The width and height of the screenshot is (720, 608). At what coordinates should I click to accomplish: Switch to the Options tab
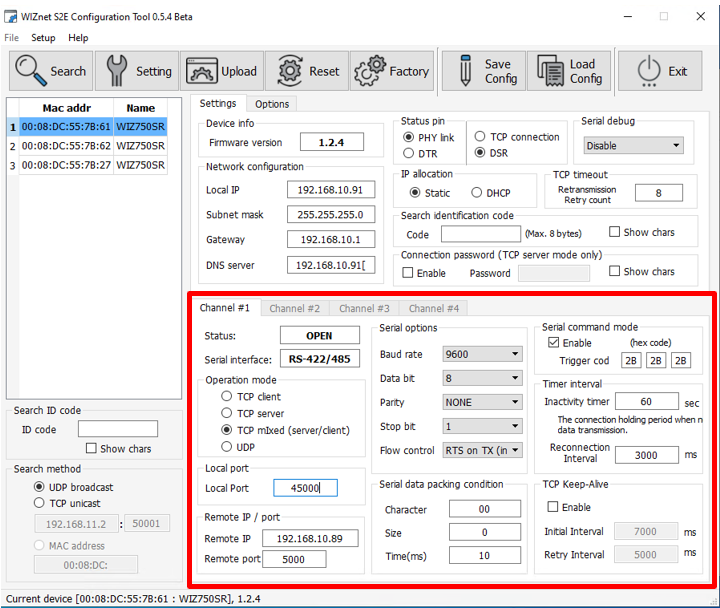click(x=272, y=104)
